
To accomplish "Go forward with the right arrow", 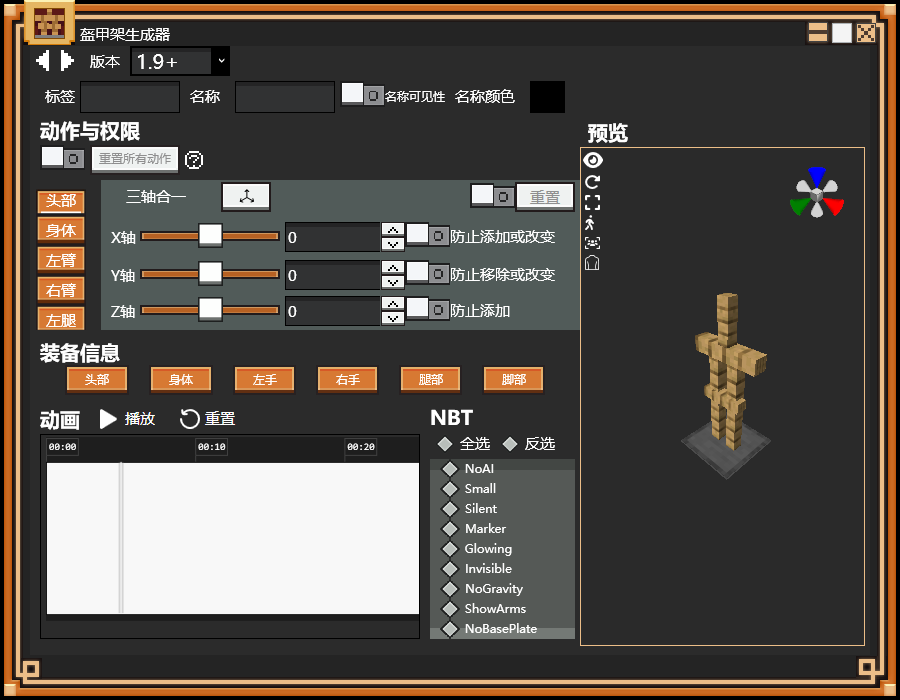I will click(x=67, y=60).
